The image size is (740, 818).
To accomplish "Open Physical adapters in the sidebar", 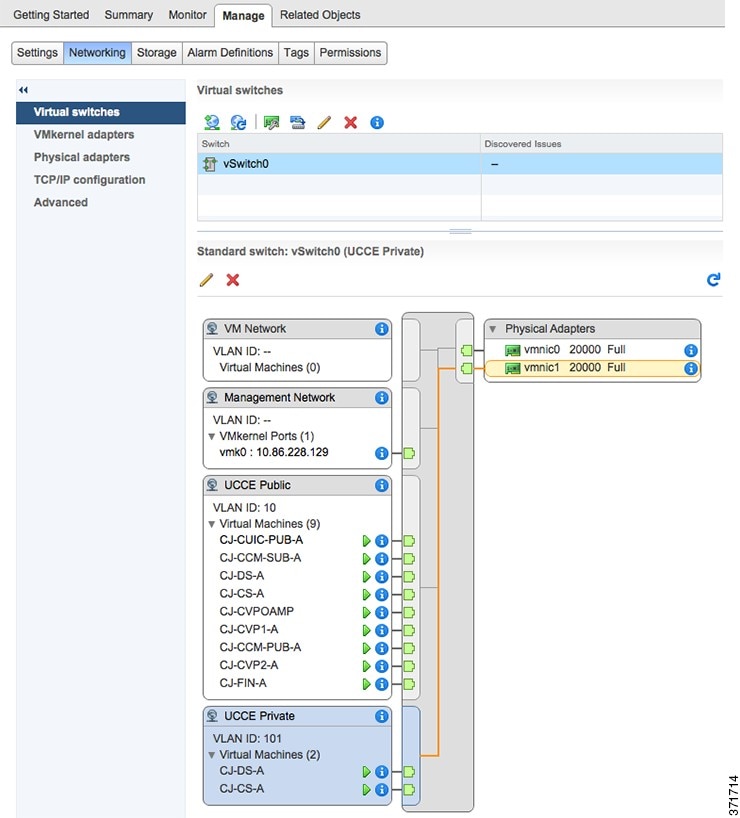I will [82, 157].
